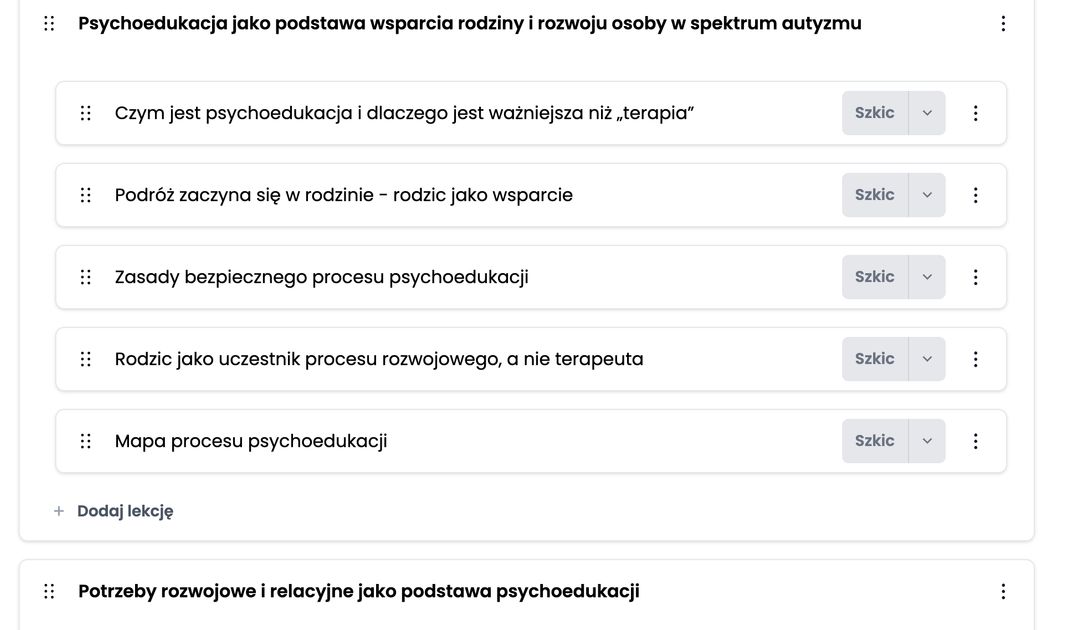Expand status chevron for 'Podróż zaczyna się' lesson

pos(927,195)
